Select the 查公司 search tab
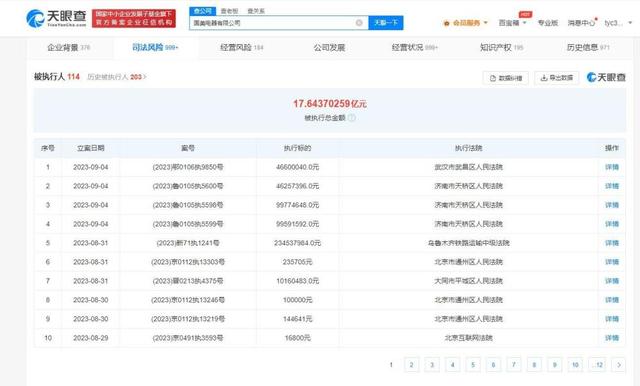The width and height of the screenshot is (640, 386). 202,11
